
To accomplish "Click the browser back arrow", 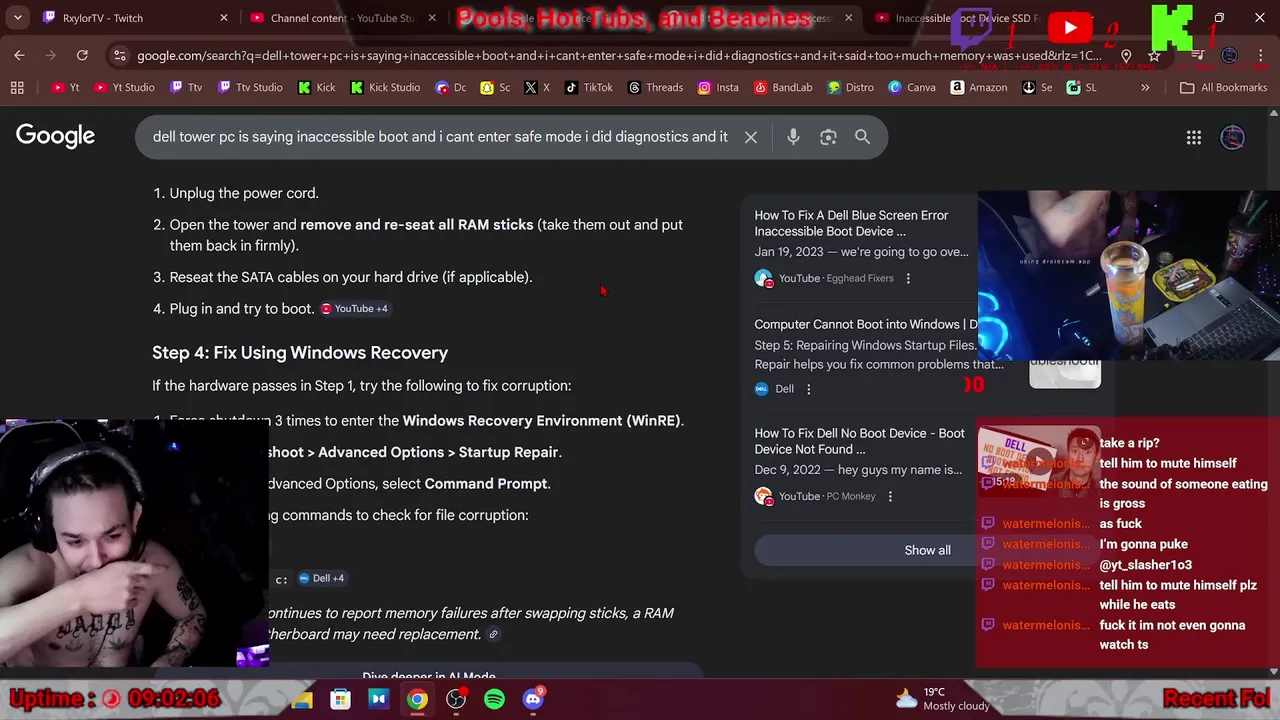I will point(20,56).
